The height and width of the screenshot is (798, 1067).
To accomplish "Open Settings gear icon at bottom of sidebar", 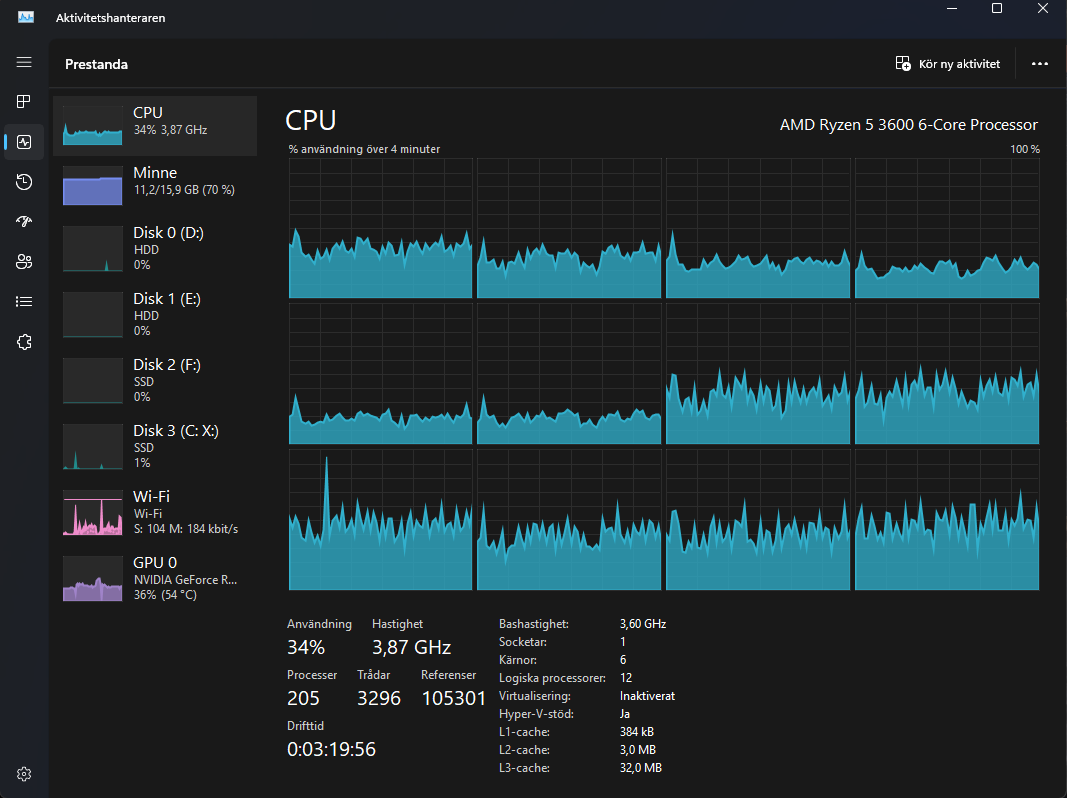I will [24, 774].
